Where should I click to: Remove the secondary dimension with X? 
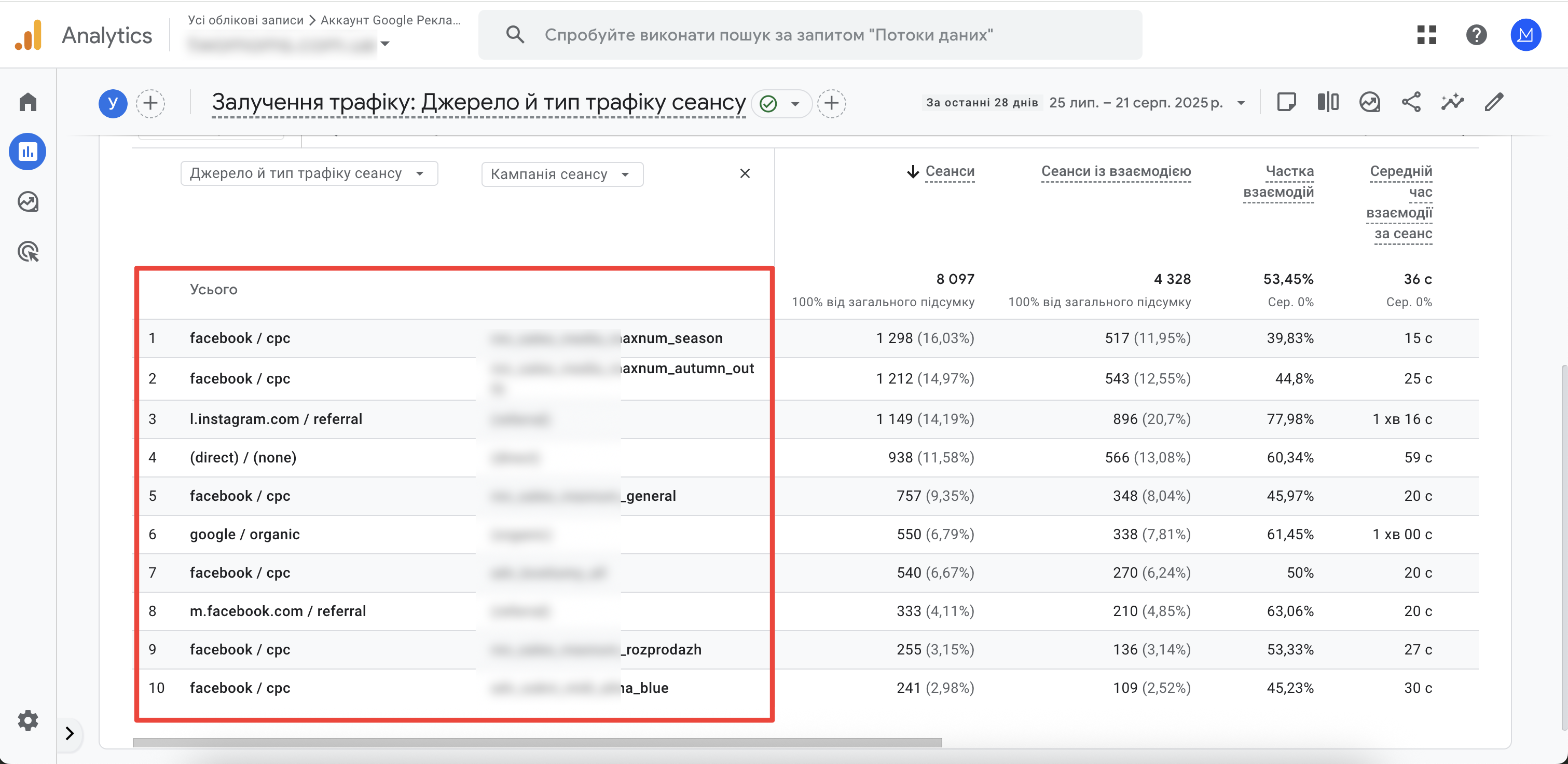click(x=745, y=174)
